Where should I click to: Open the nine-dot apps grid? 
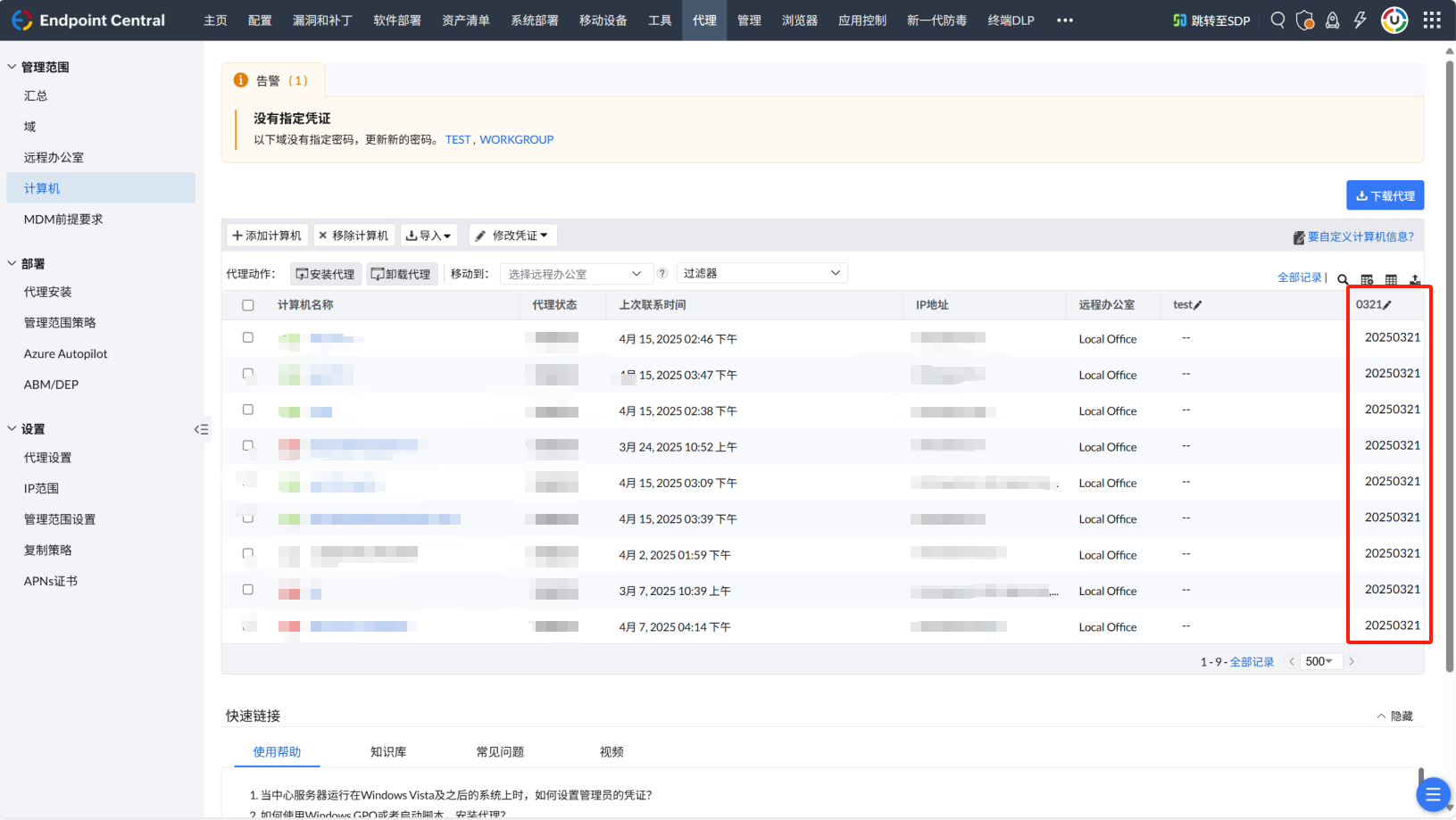(x=1432, y=20)
